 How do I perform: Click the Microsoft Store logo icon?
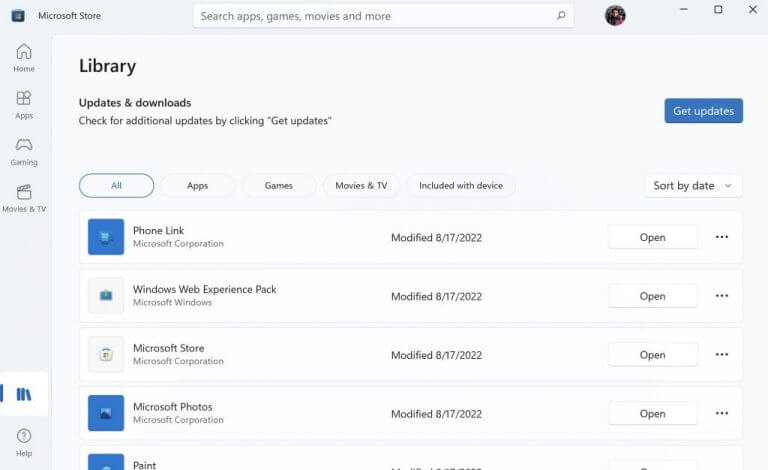pyautogui.click(x=18, y=16)
